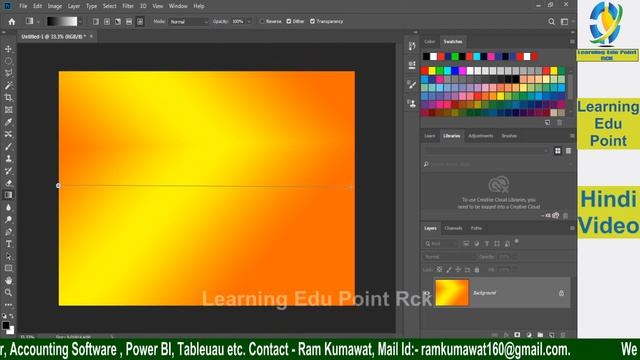Select the Dodge tool
This screenshot has height=360, width=640.
click(8, 220)
